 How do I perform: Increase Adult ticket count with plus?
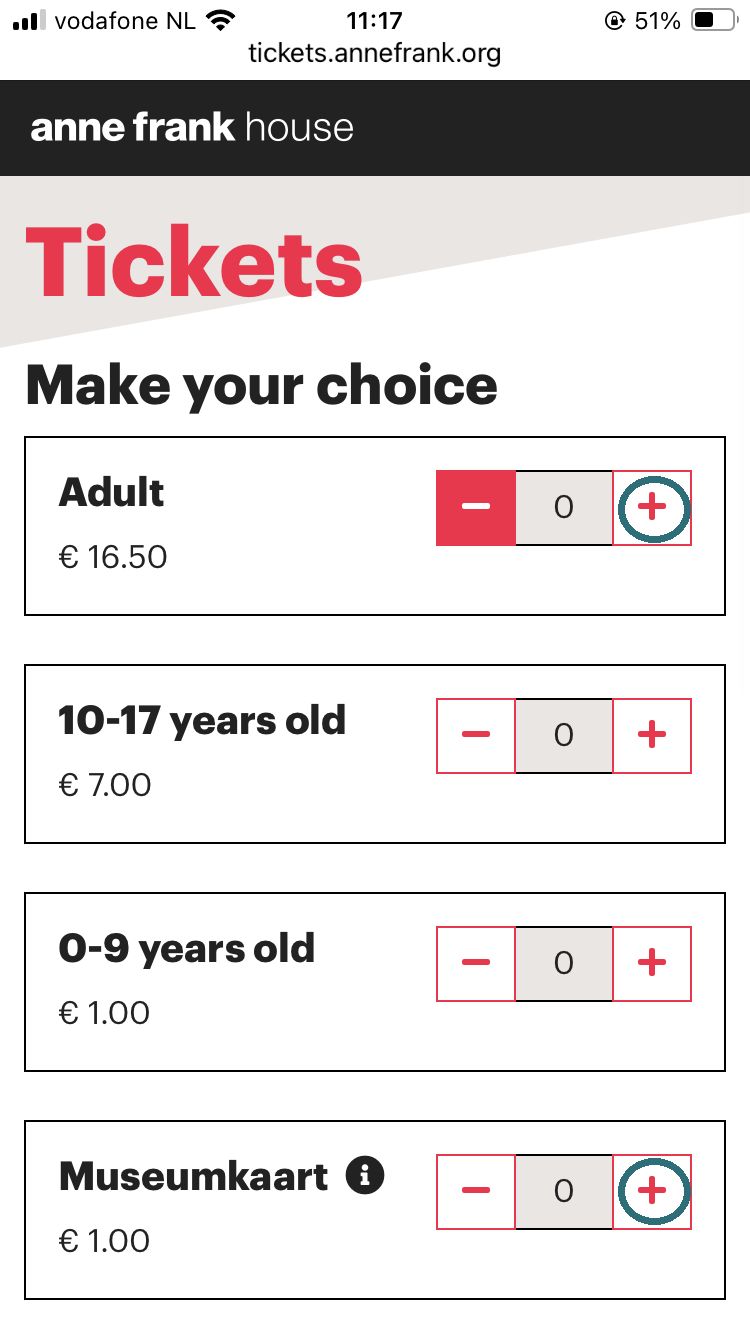point(652,508)
